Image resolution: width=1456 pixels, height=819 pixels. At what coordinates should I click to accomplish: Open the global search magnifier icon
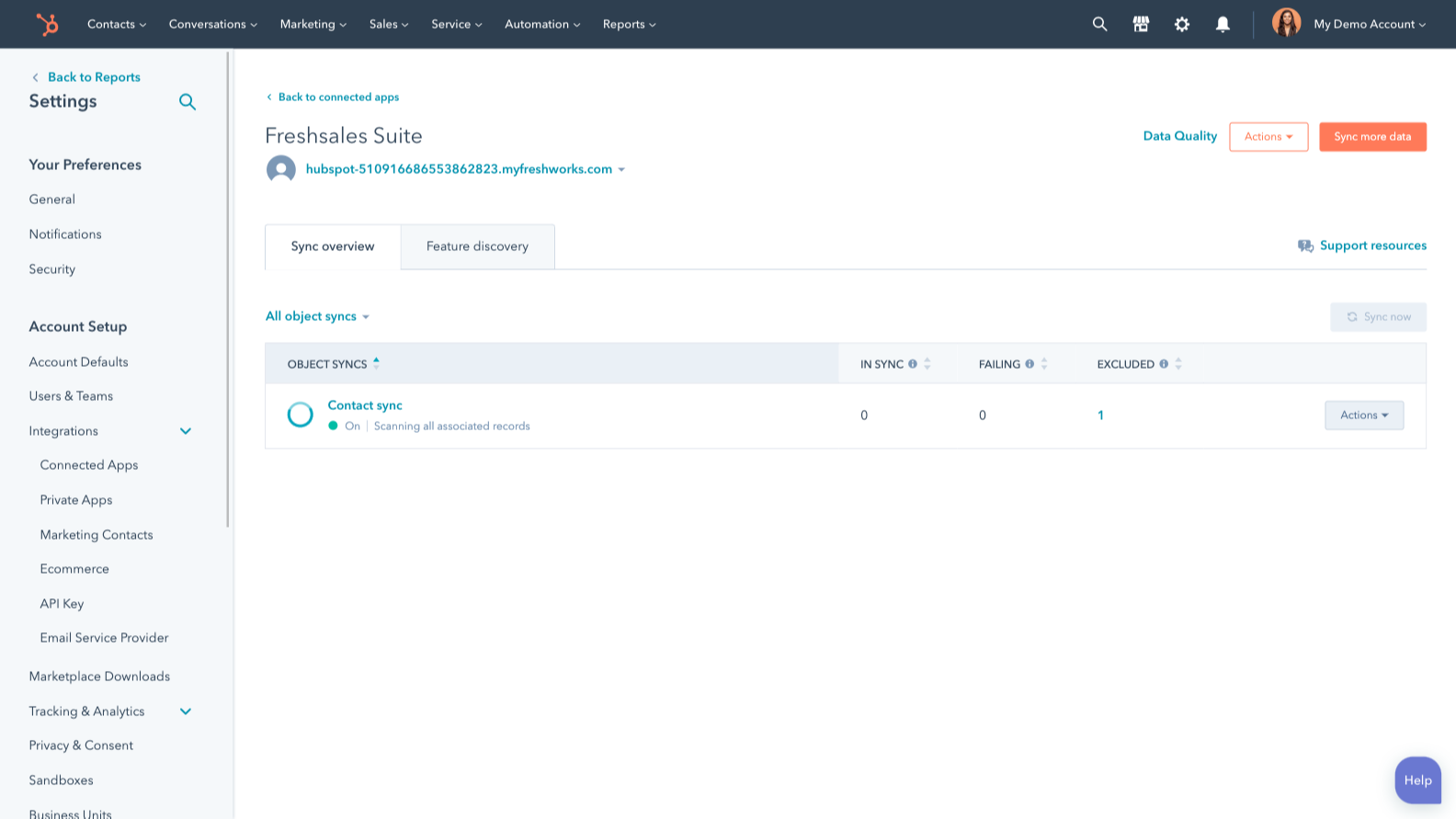coord(1099,24)
